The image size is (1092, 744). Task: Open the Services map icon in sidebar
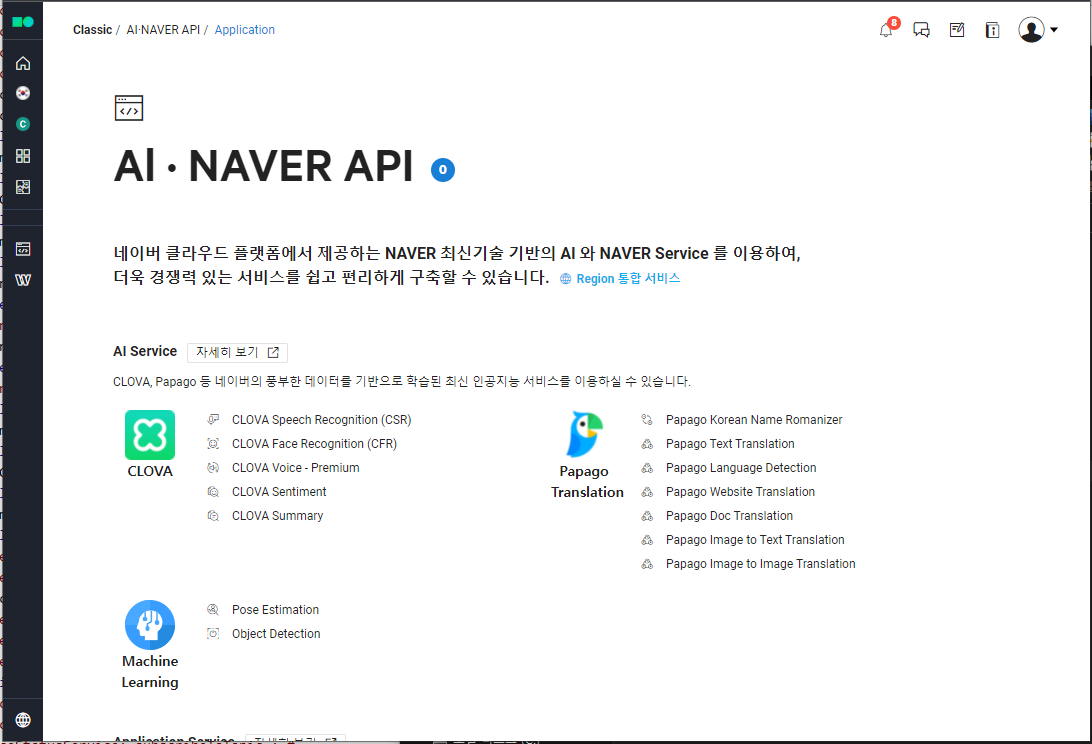(23, 187)
